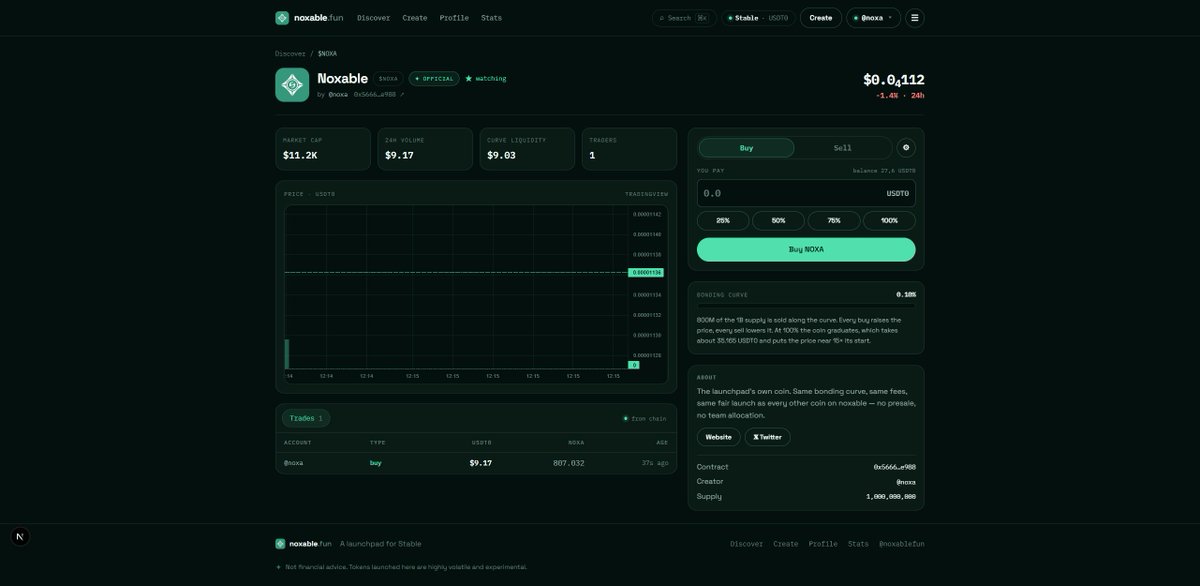Select the 100% amount button
Viewport: 1200px width, 586px height.
889,220
